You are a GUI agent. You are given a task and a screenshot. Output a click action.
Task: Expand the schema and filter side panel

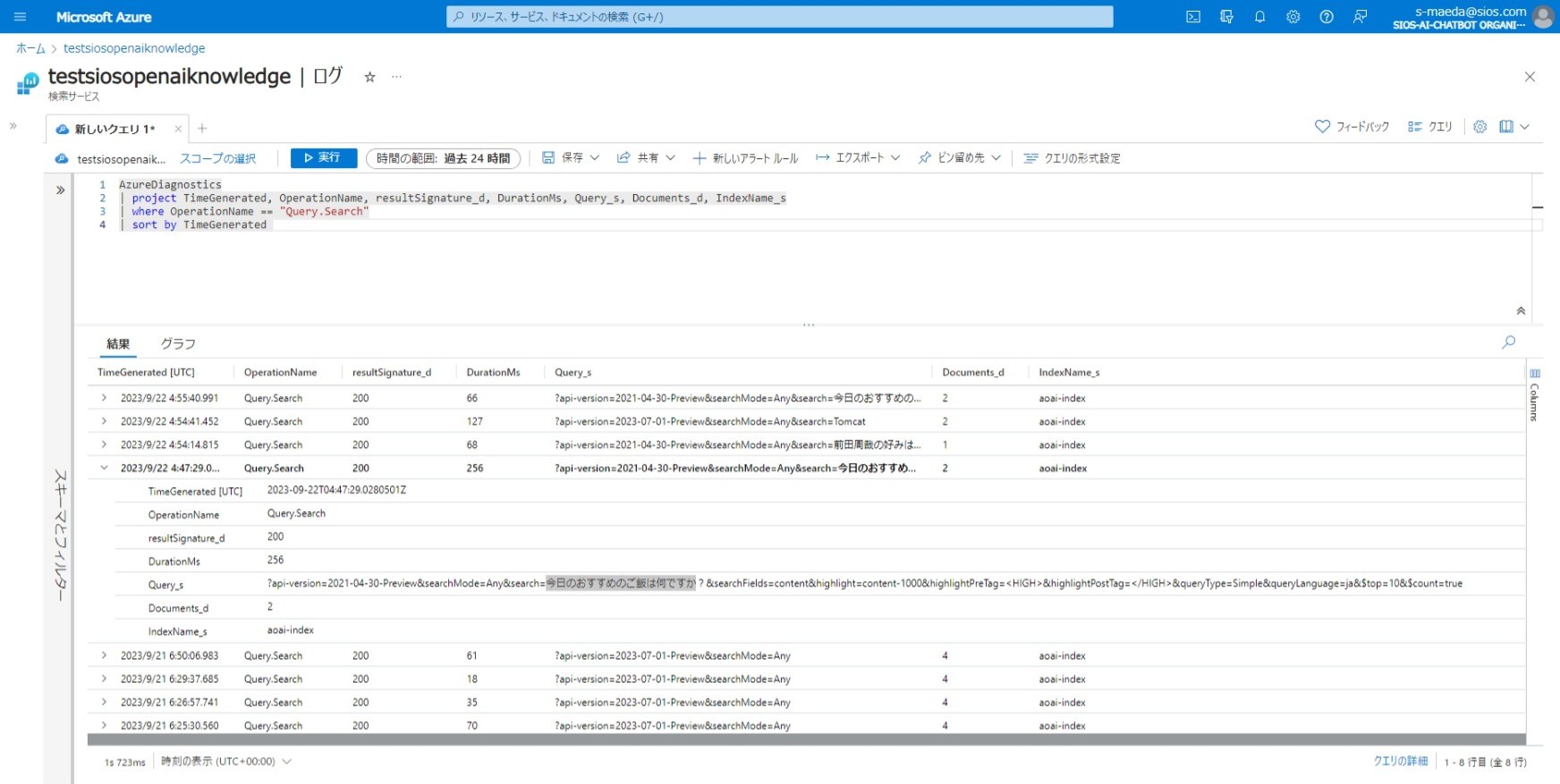(60, 190)
